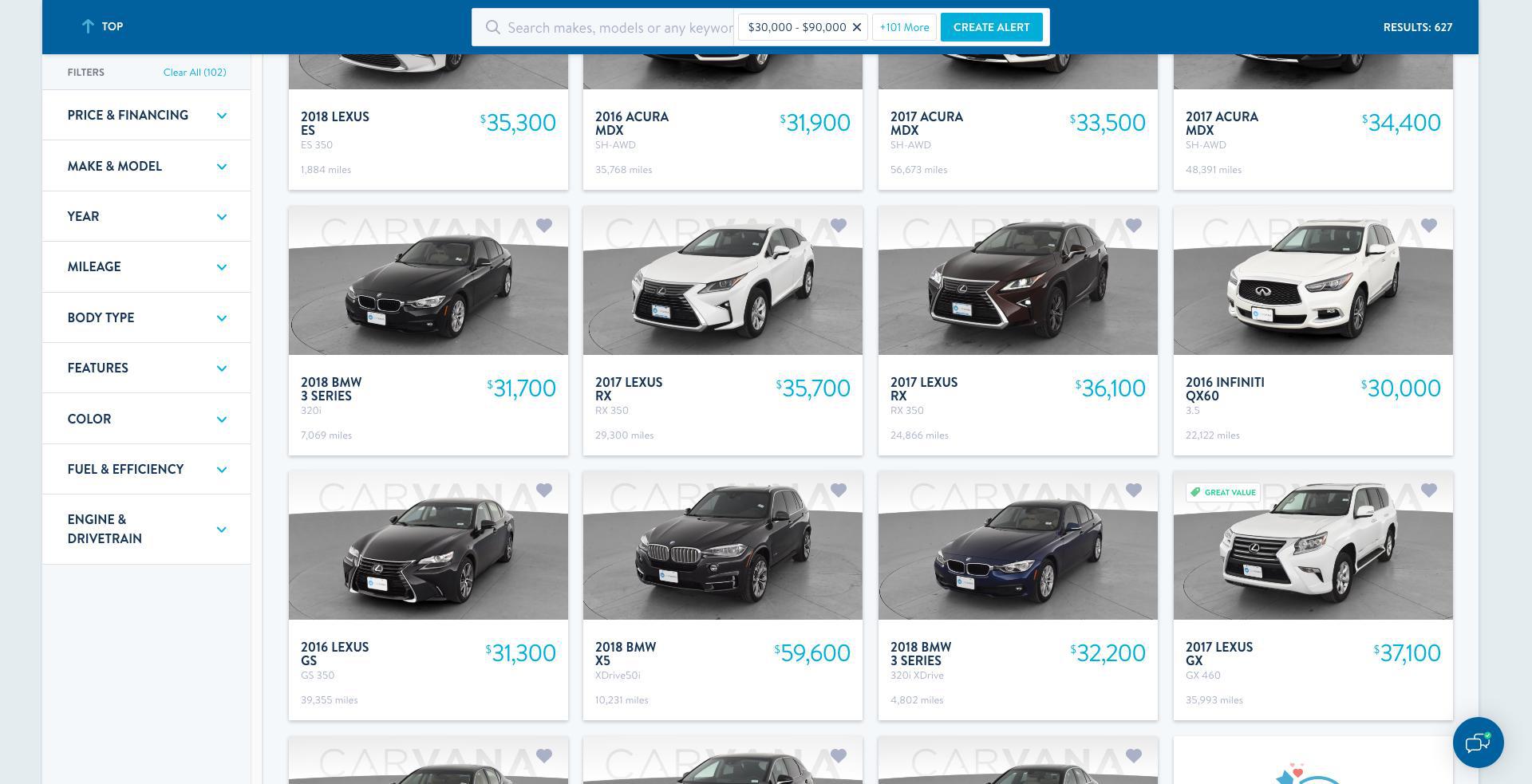
Task: Click the Create Alert button
Action: click(991, 27)
